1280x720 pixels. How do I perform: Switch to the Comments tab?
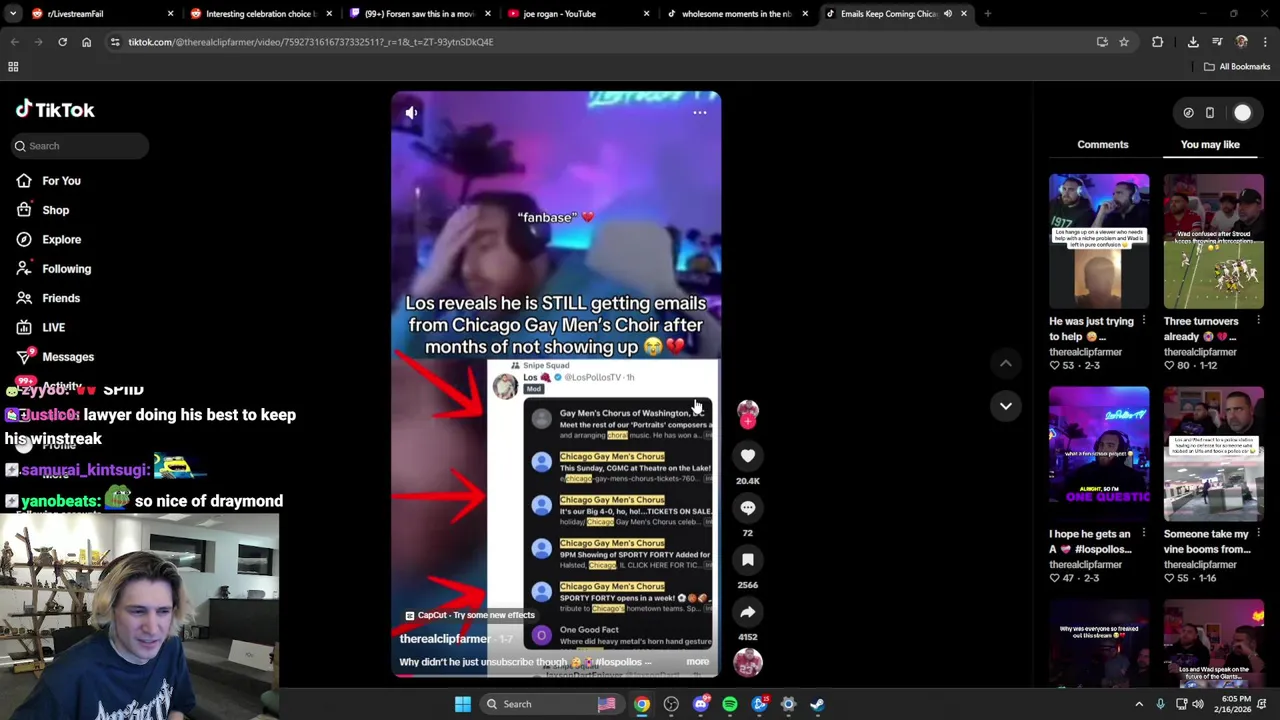pos(1102,145)
